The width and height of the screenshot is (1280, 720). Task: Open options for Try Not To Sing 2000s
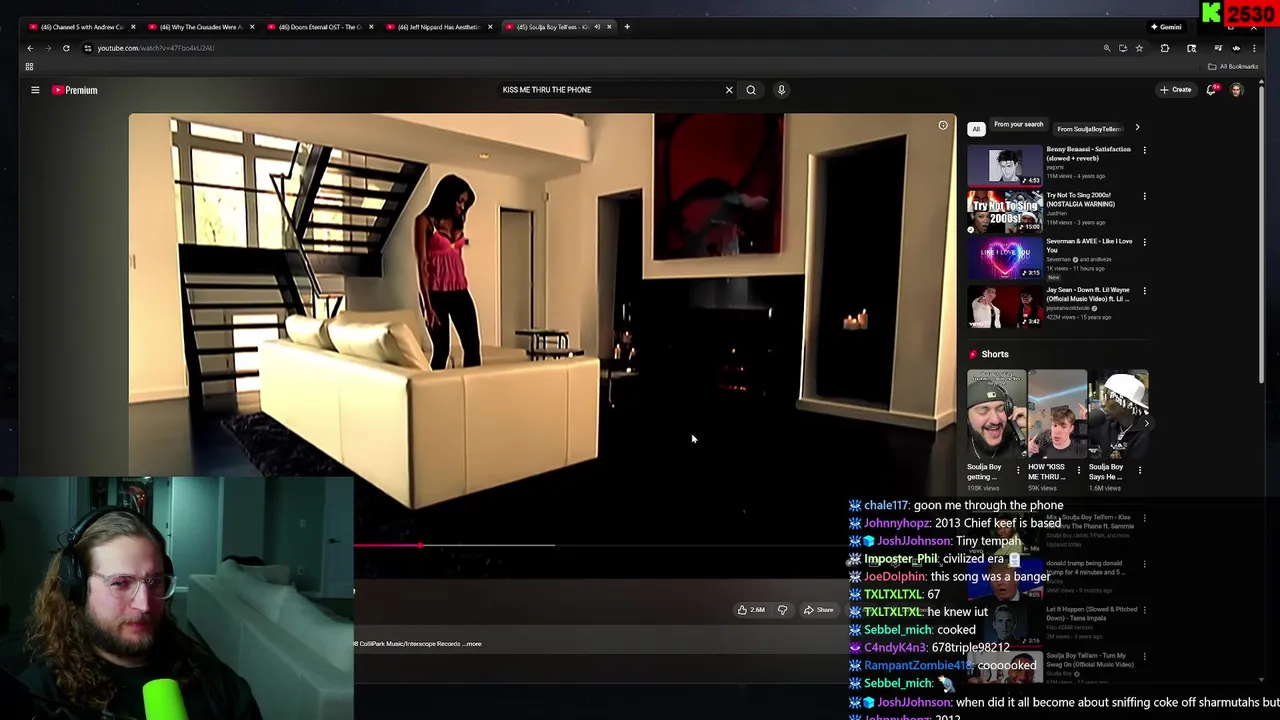pyautogui.click(x=1145, y=196)
